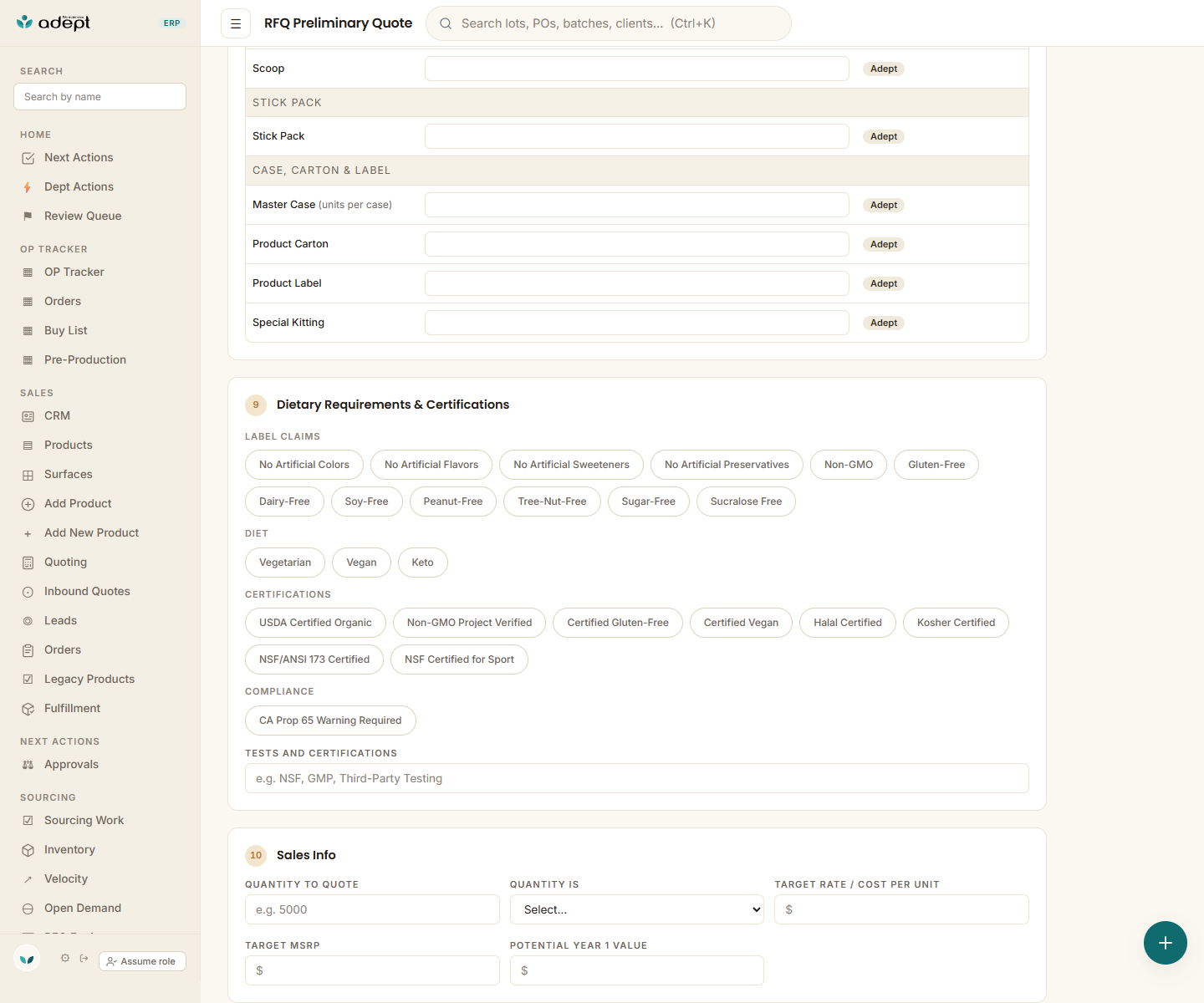Click the Approvals scales icon

click(x=28, y=765)
